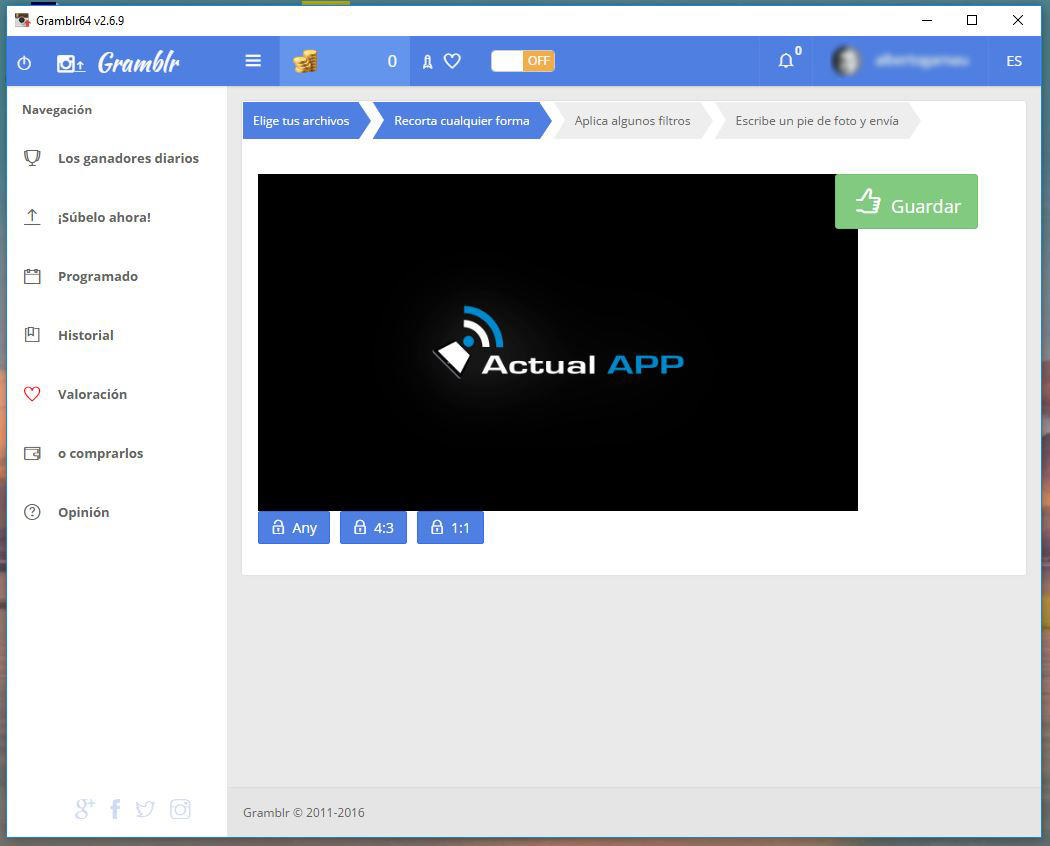Image resolution: width=1050 pixels, height=846 pixels.
Task: Click the blurred username in header
Action: pos(921,61)
